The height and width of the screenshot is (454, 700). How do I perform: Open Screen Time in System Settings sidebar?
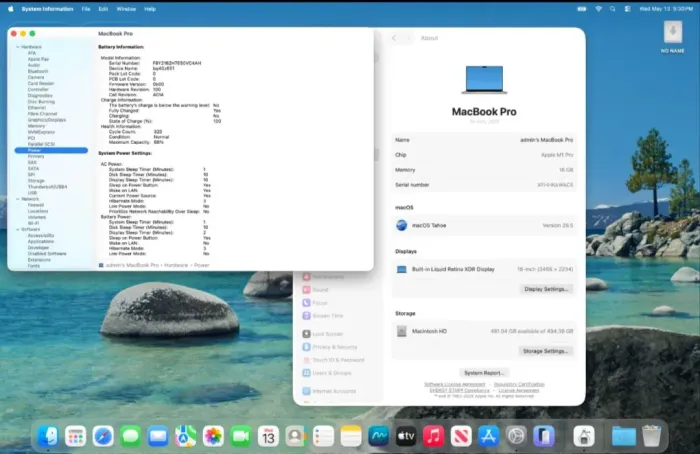click(x=323, y=316)
